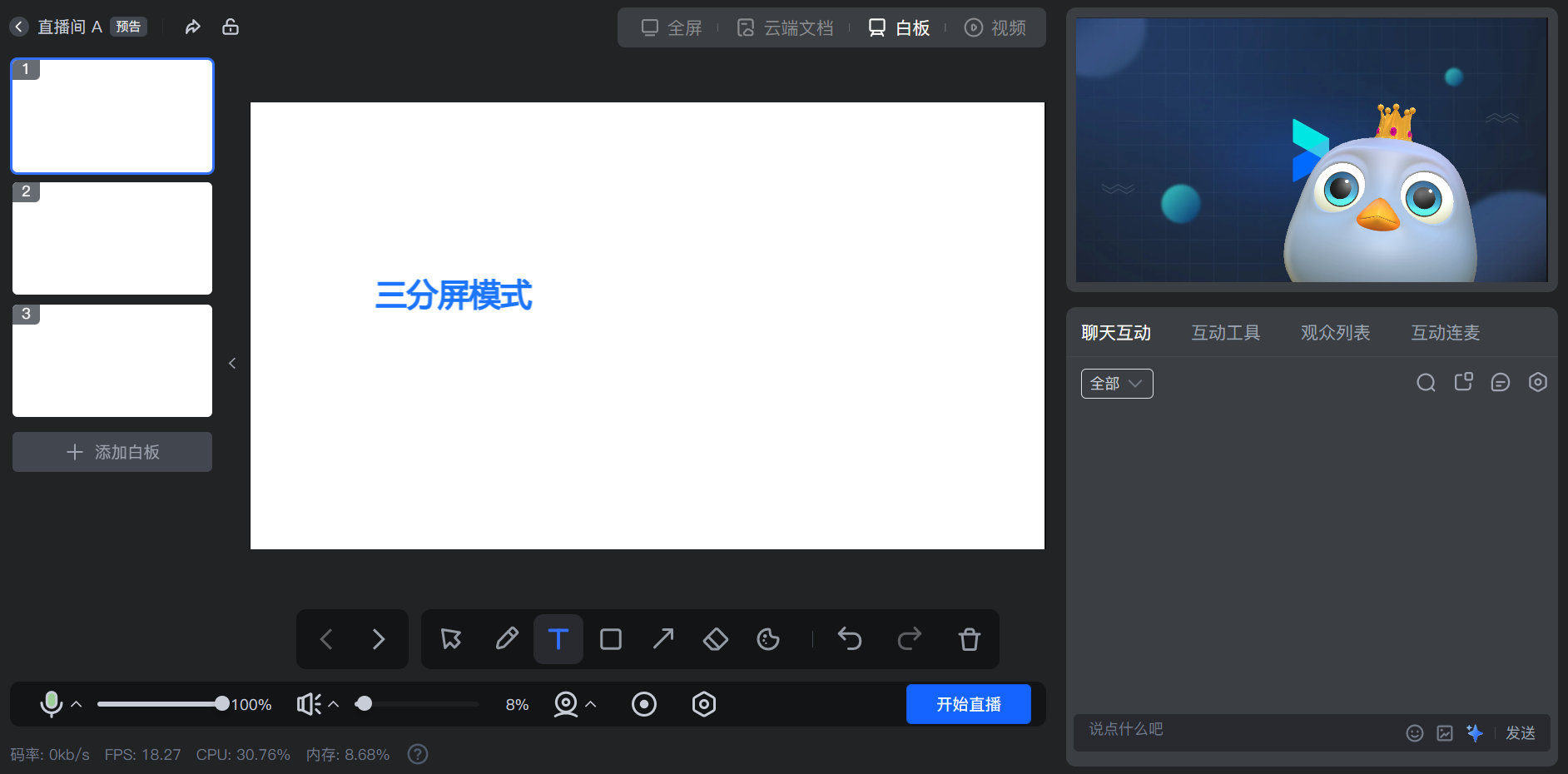Switch to 视频 tab
This screenshot has width=1568, height=774.
click(x=995, y=28)
